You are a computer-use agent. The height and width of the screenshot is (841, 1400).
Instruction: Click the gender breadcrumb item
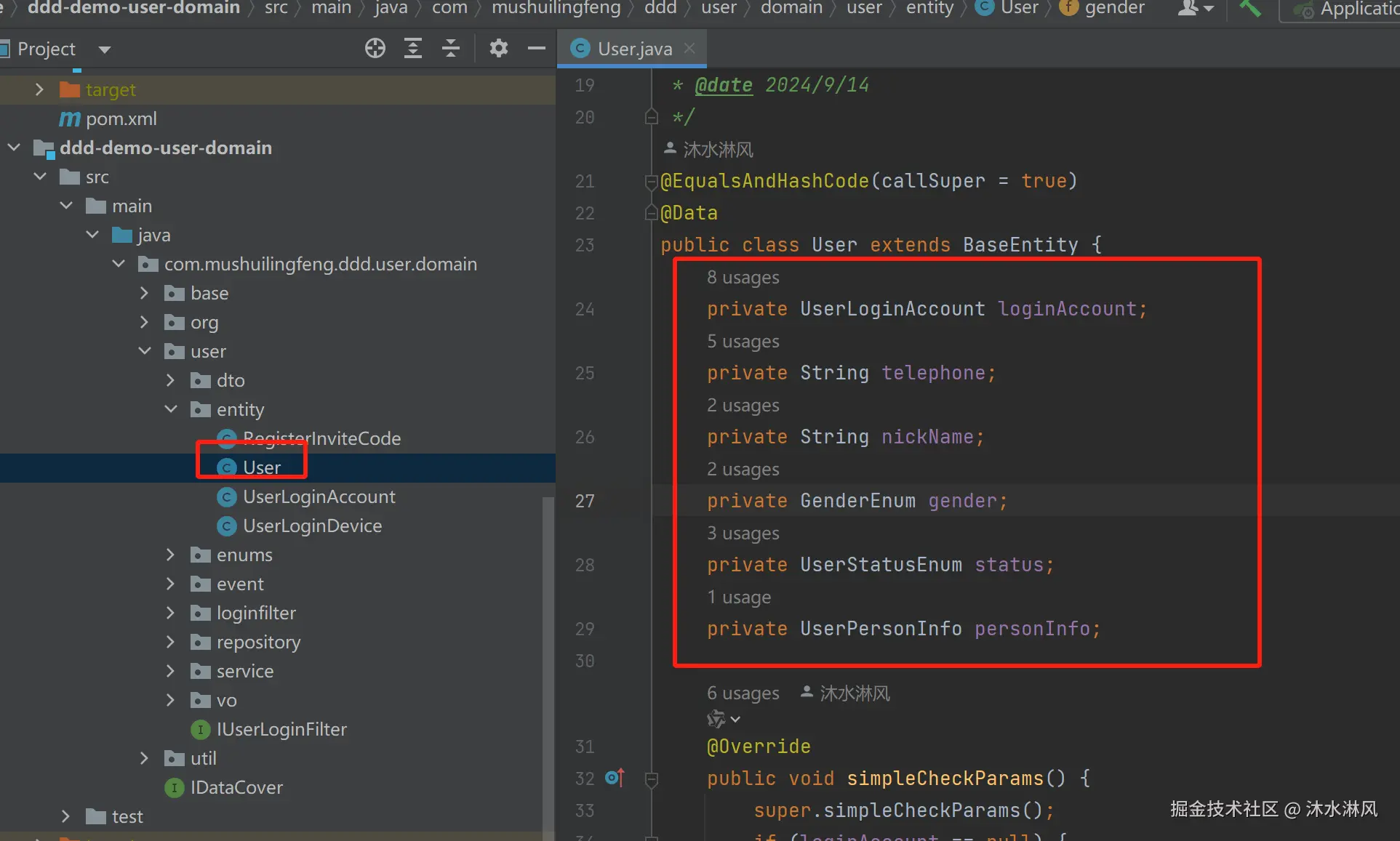coord(1113,9)
